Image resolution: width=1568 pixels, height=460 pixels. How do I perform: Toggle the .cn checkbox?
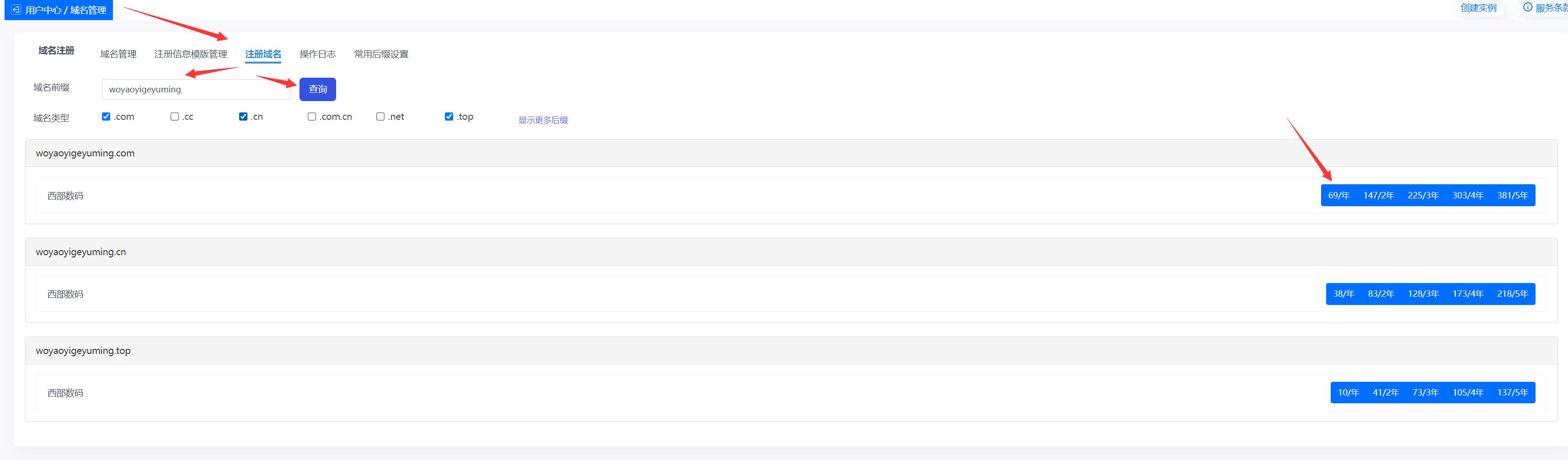243,116
